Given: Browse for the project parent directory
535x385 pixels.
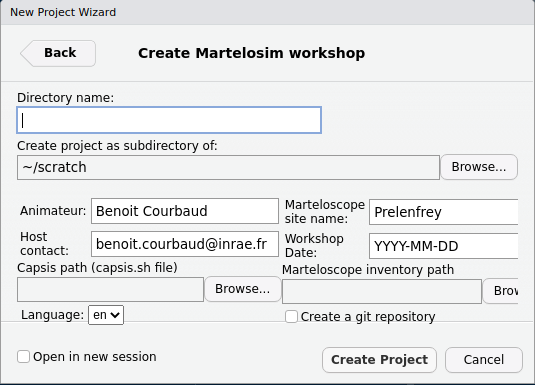Looking at the screenshot, I should [479, 167].
